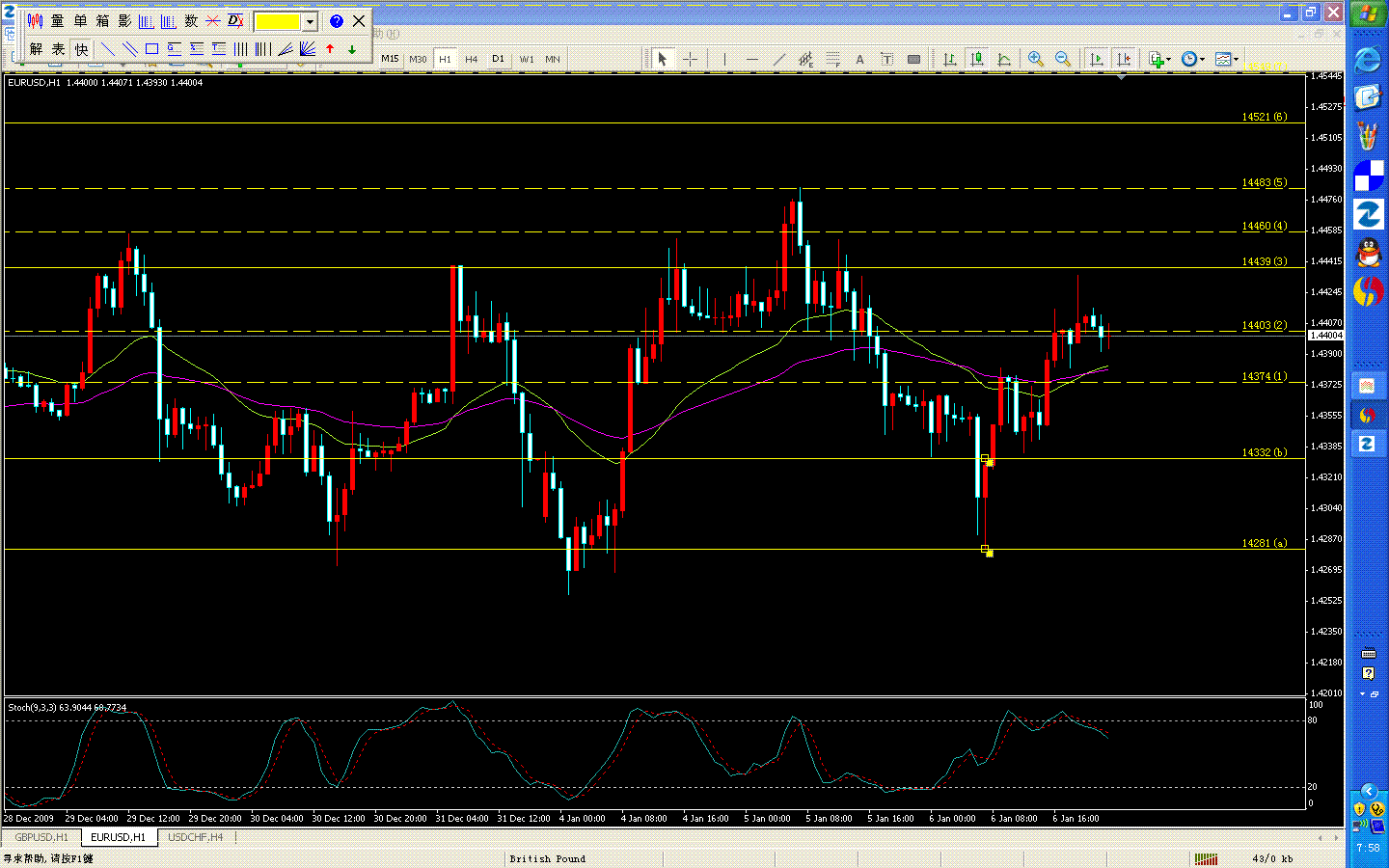Click the 单 button in floating toolbar
1389x868 pixels.
click(x=80, y=21)
